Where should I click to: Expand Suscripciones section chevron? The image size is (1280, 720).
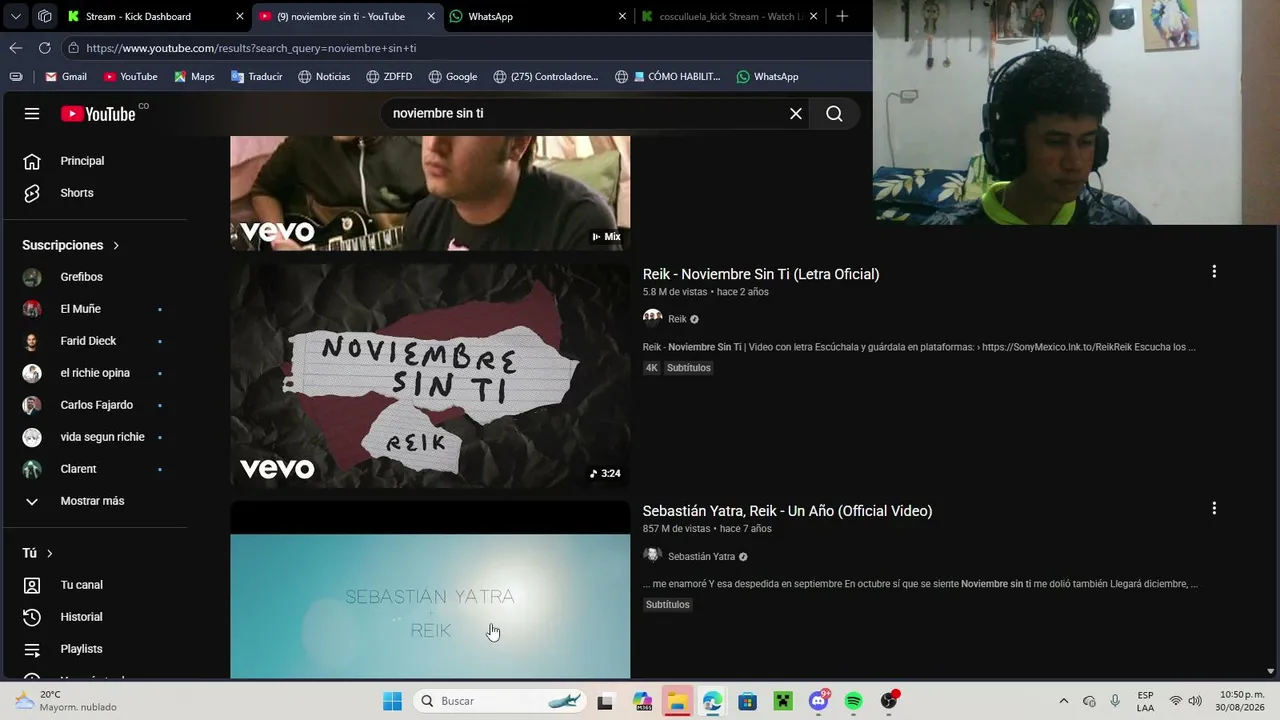point(116,245)
